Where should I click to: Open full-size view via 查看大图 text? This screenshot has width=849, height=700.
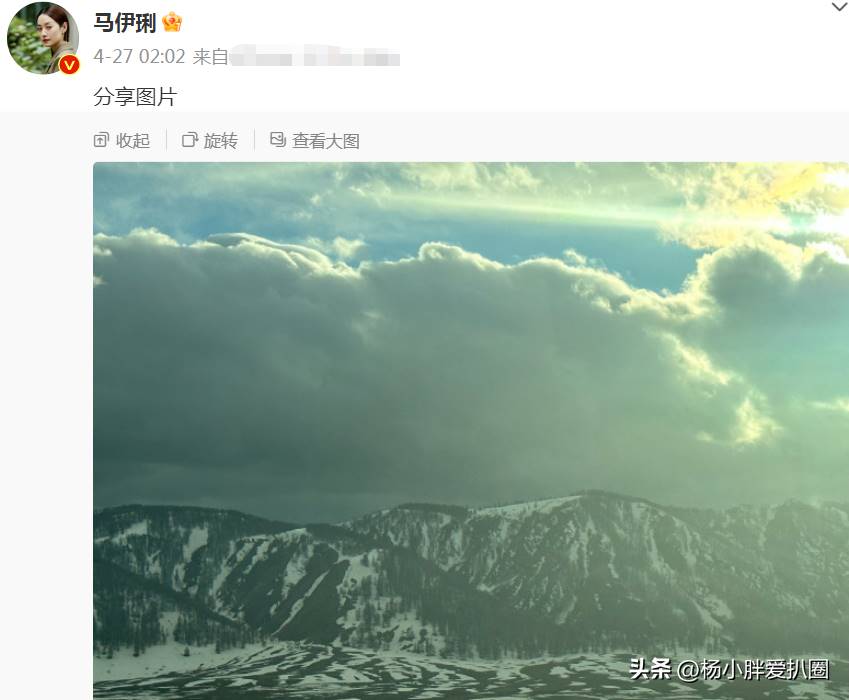[x=326, y=141]
